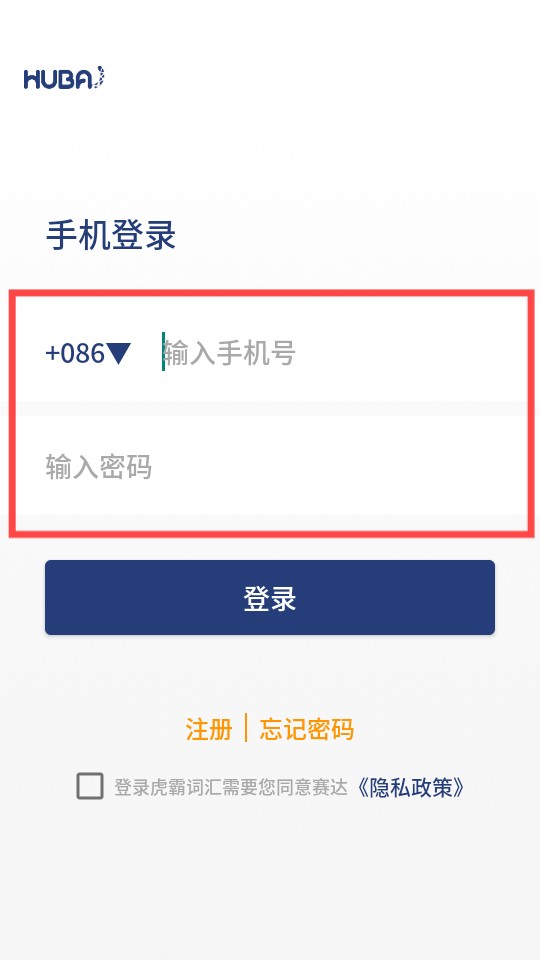The height and width of the screenshot is (960, 540).
Task: Tick the privacy agreement checkbox
Action: pyautogui.click(x=90, y=786)
